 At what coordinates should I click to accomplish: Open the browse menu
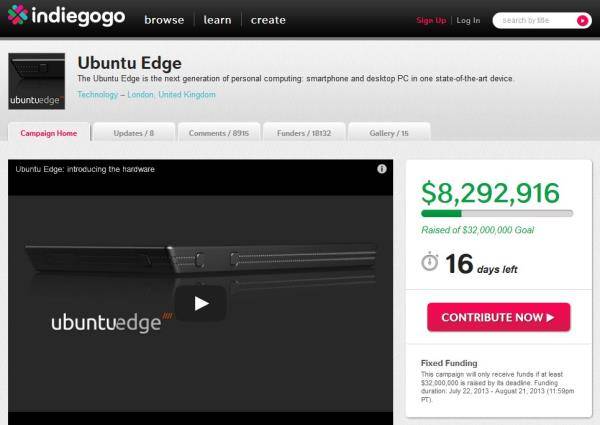tap(164, 20)
